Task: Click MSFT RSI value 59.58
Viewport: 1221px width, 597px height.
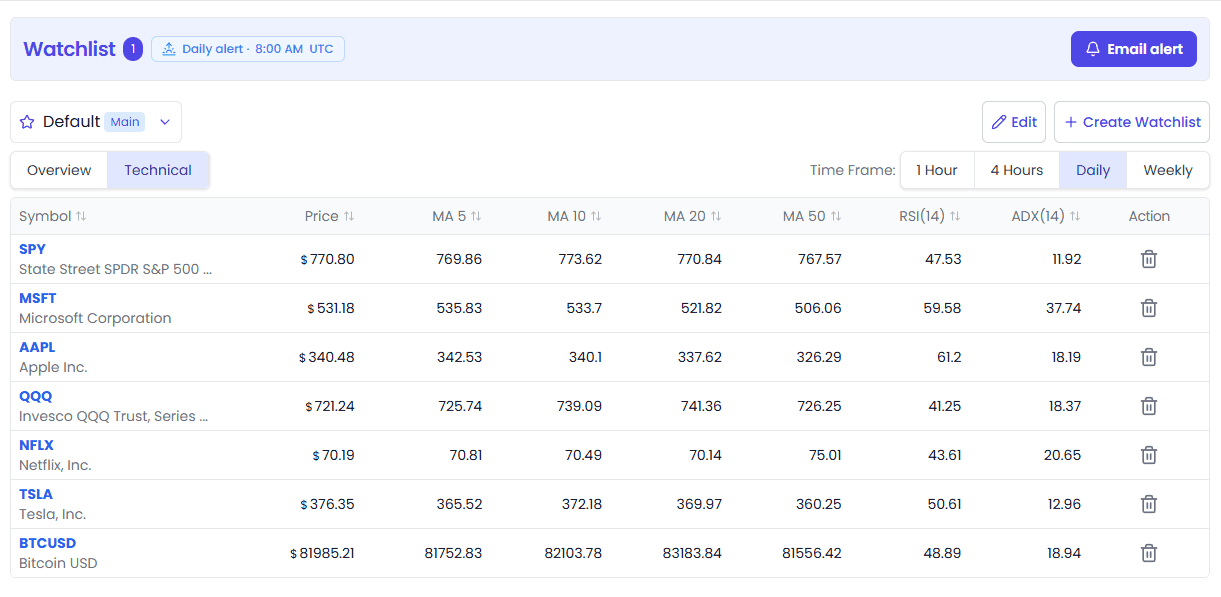Action: [942, 308]
